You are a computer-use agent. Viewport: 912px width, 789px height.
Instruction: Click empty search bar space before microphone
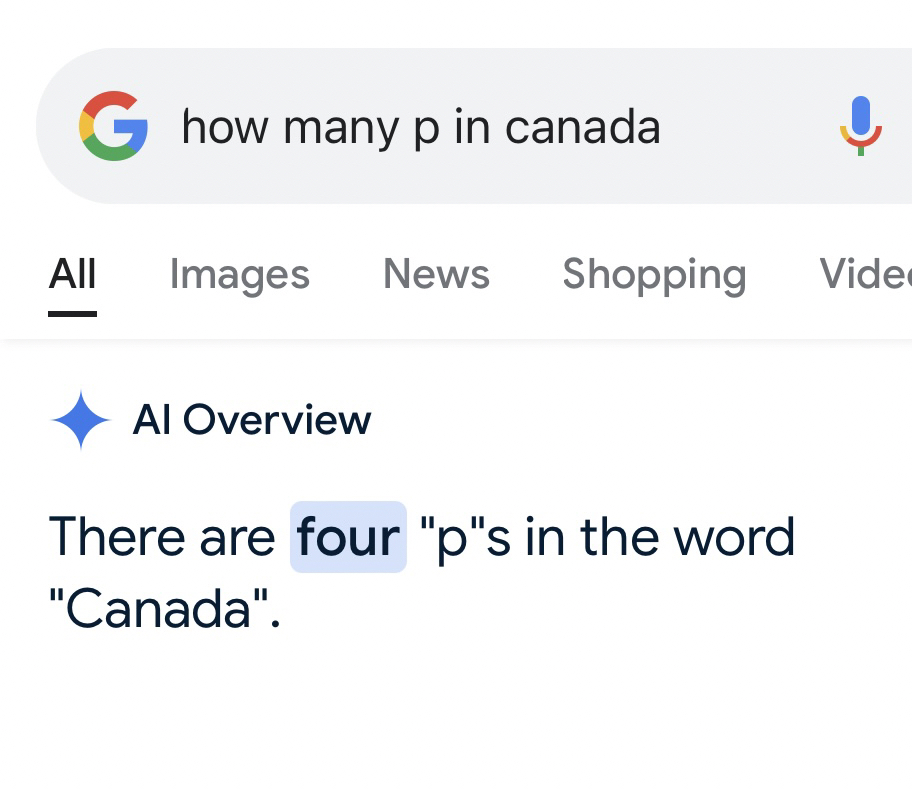coord(750,127)
